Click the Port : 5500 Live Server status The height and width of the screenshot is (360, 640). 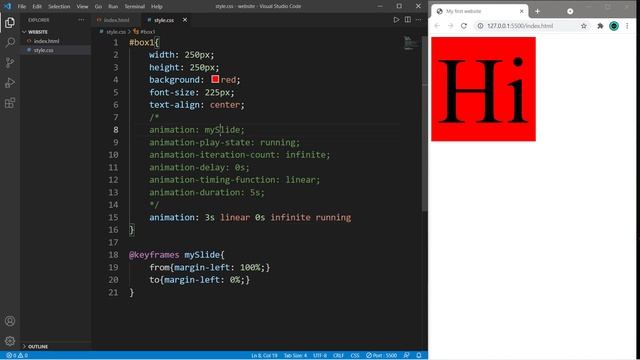(381, 355)
